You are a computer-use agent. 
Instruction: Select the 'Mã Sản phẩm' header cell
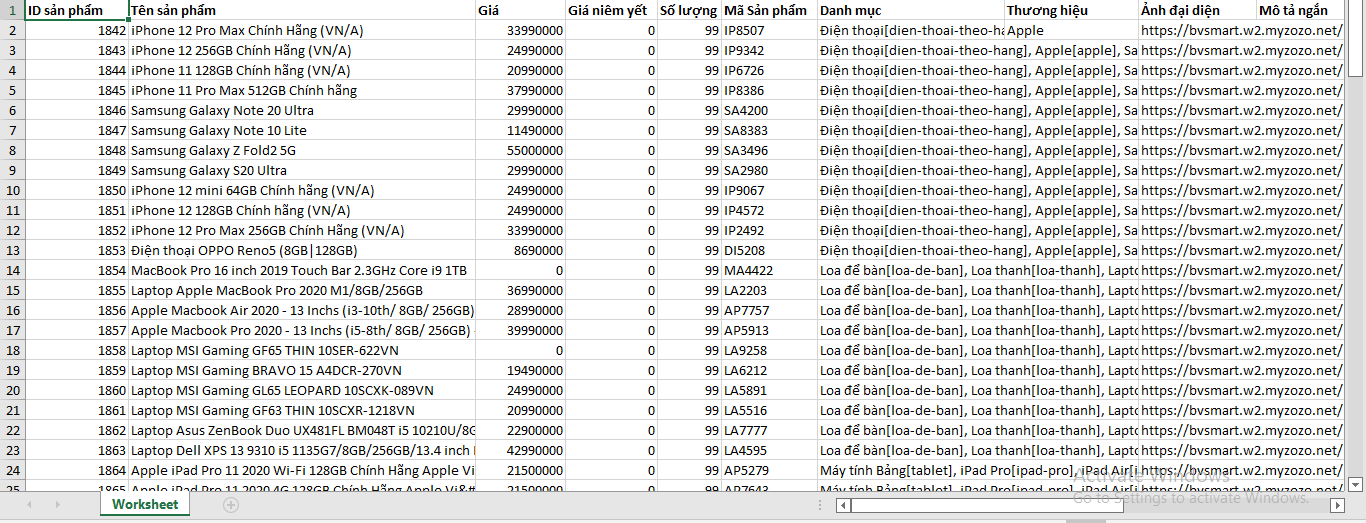769,10
